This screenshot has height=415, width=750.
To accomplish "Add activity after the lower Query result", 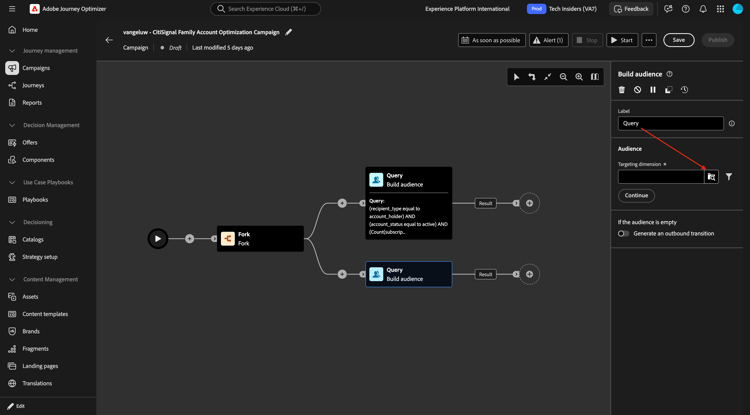I will (529, 274).
